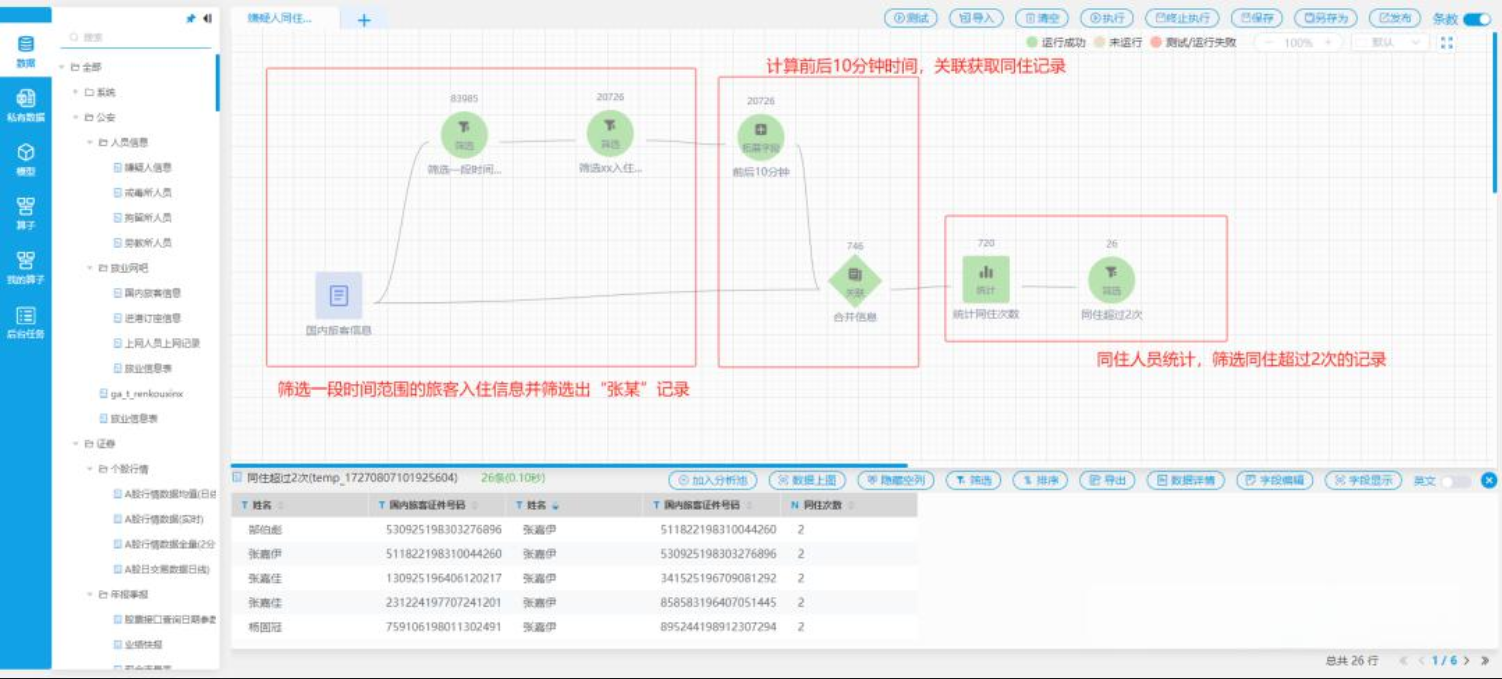Collapse the 证券 folder in tree
1502x679 pixels.
click(x=75, y=443)
